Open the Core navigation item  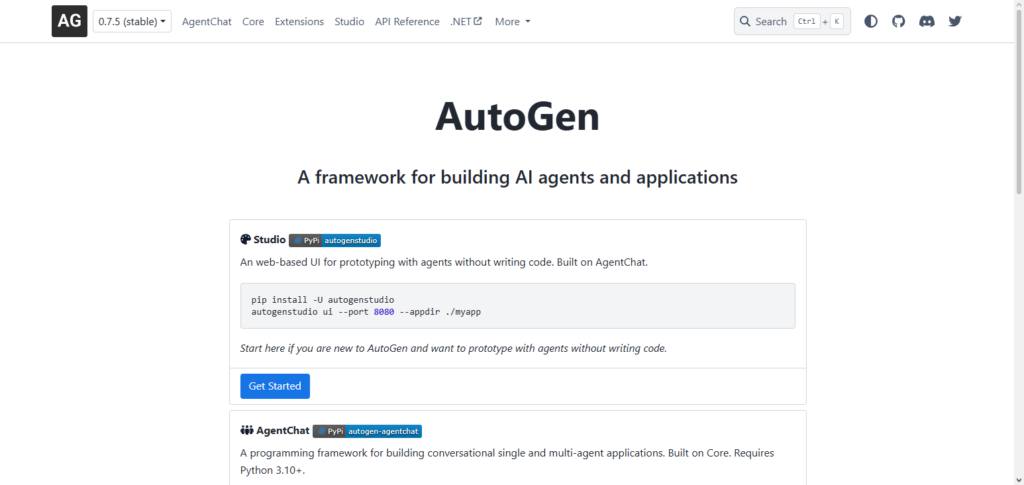(253, 22)
